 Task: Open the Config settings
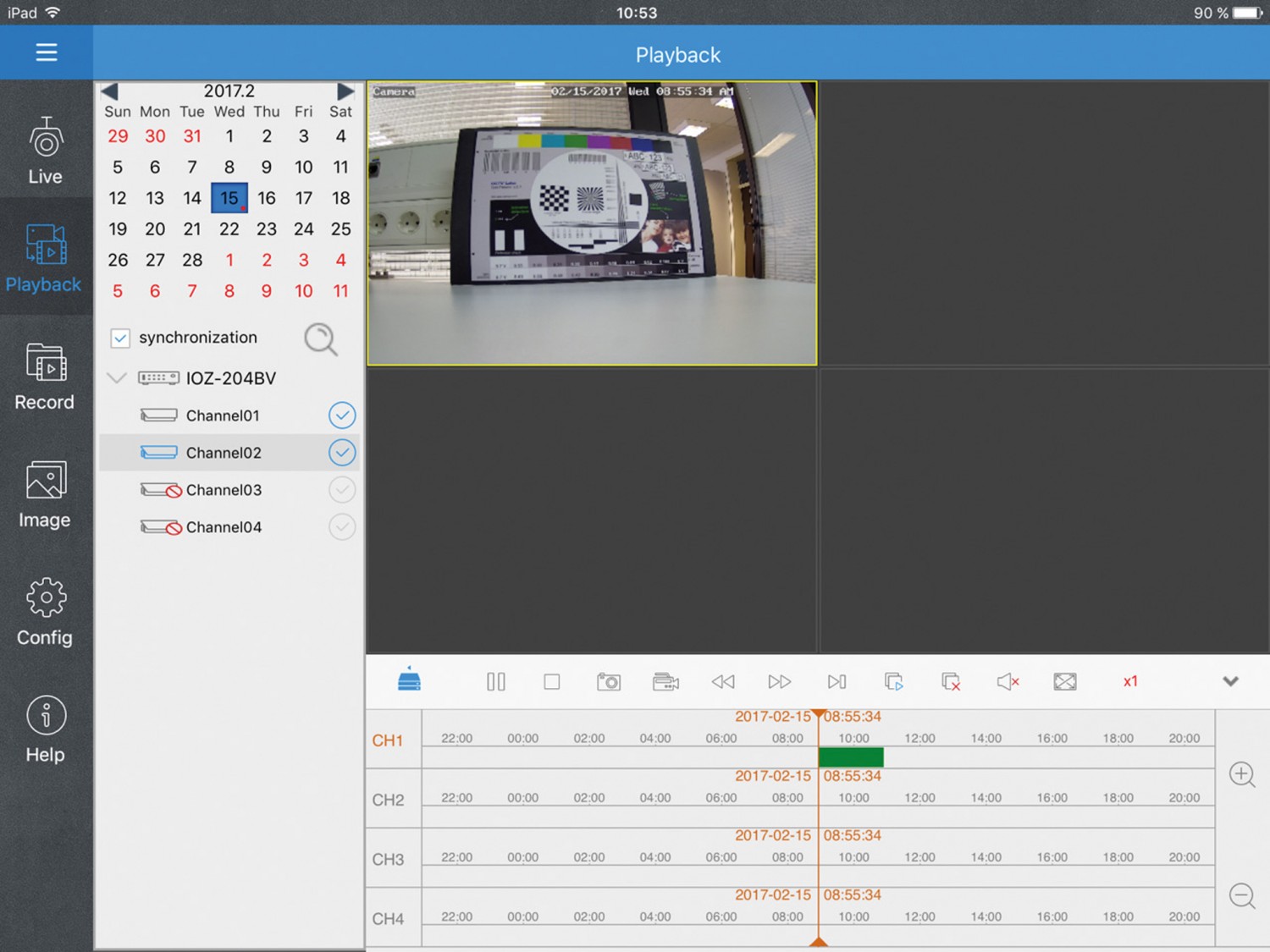coord(45,613)
